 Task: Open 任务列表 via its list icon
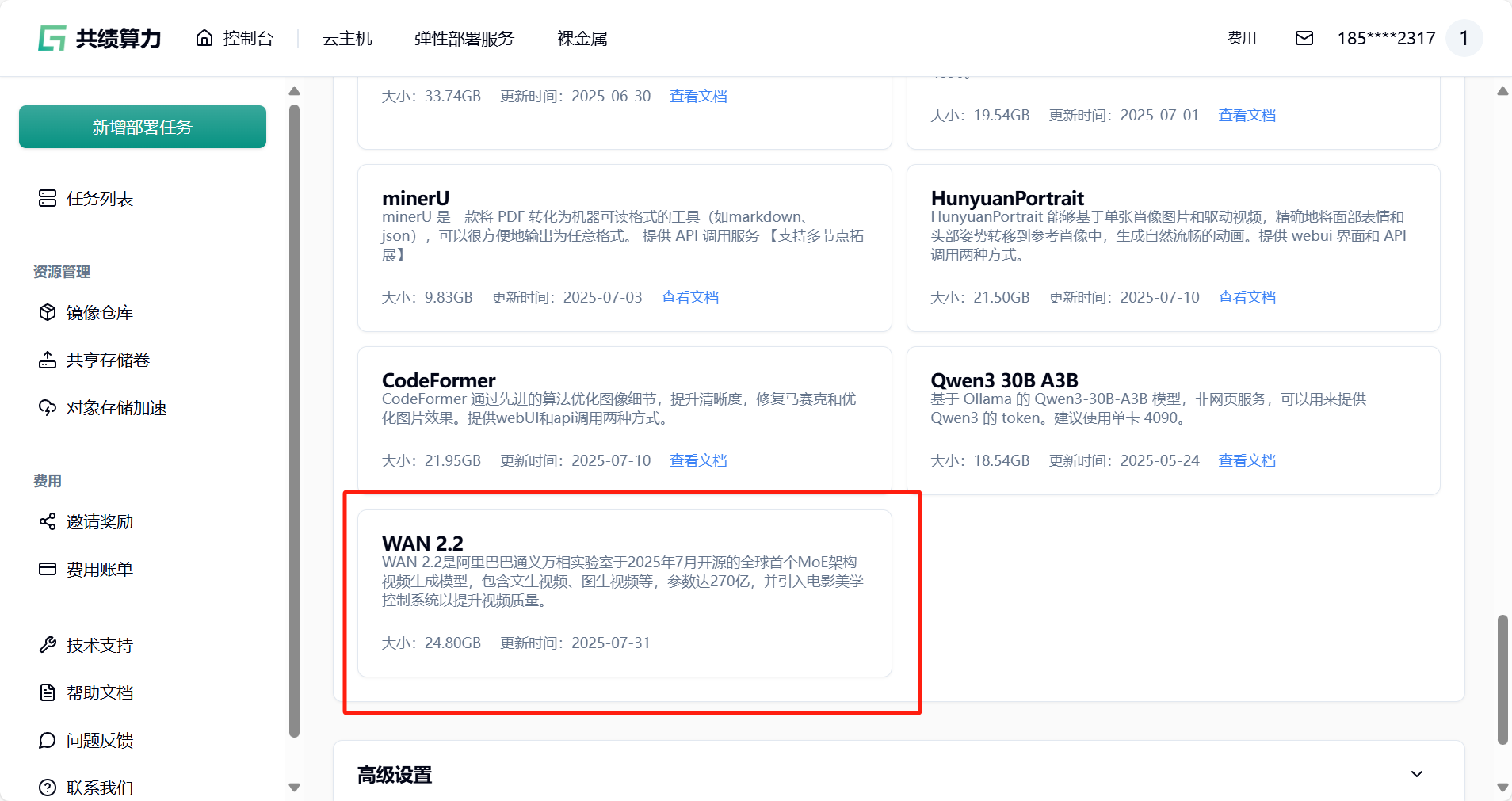pyautogui.click(x=48, y=198)
